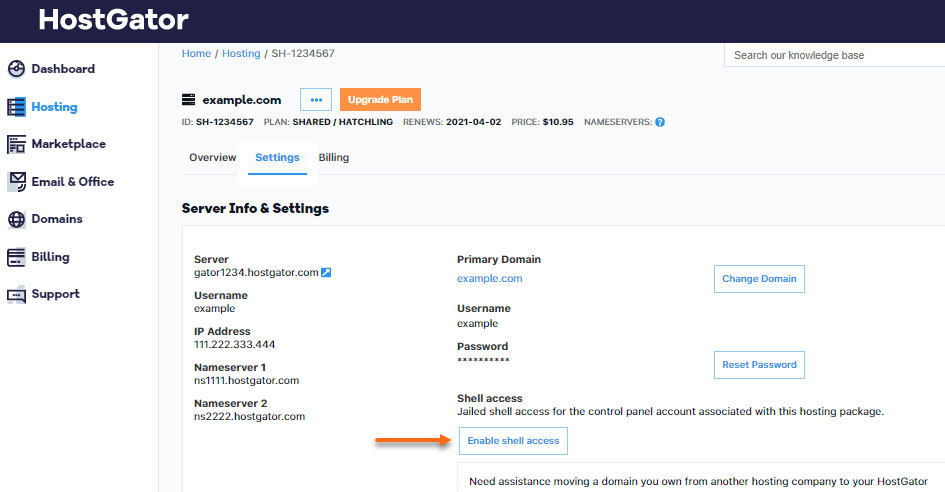
Task: Click the example.com package title
Action: point(242,99)
